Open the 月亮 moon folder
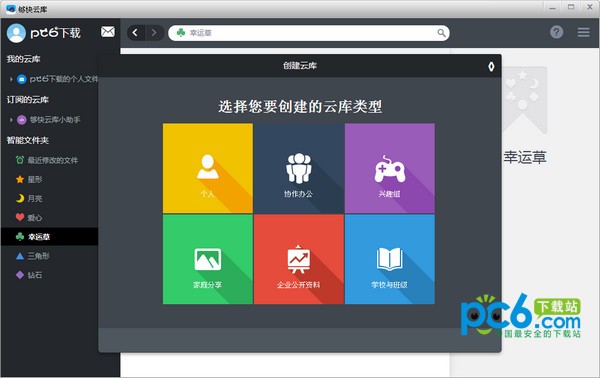The width and height of the screenshot is (600, 378). [49, 198]
